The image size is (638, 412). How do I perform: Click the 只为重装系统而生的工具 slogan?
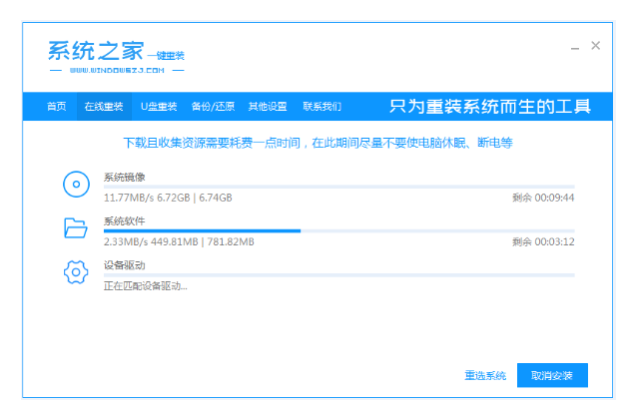point(490,106)
